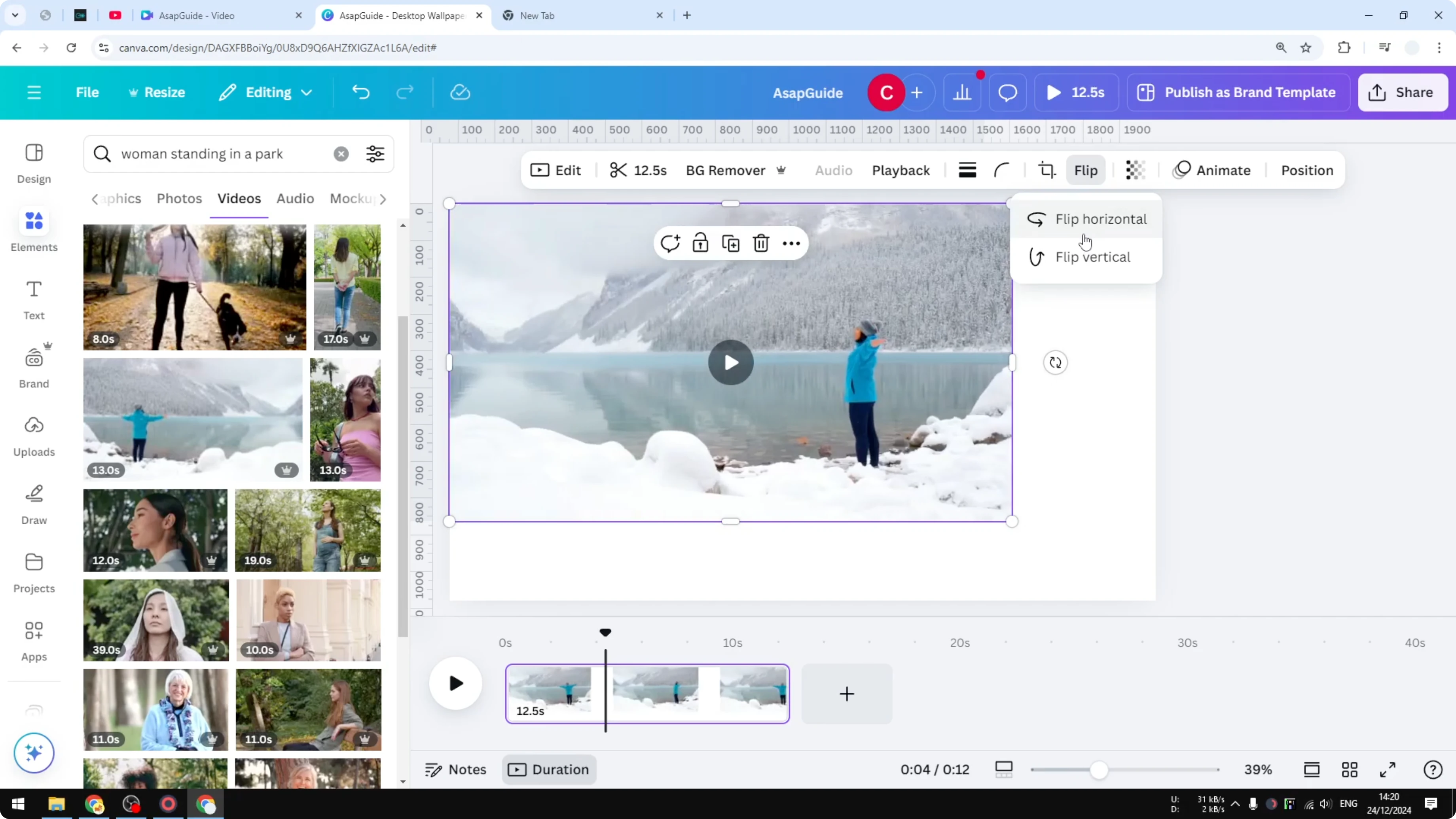Select the Draw tool in the sidebar
The image size is (1456, 819).
tap(33, 503)
